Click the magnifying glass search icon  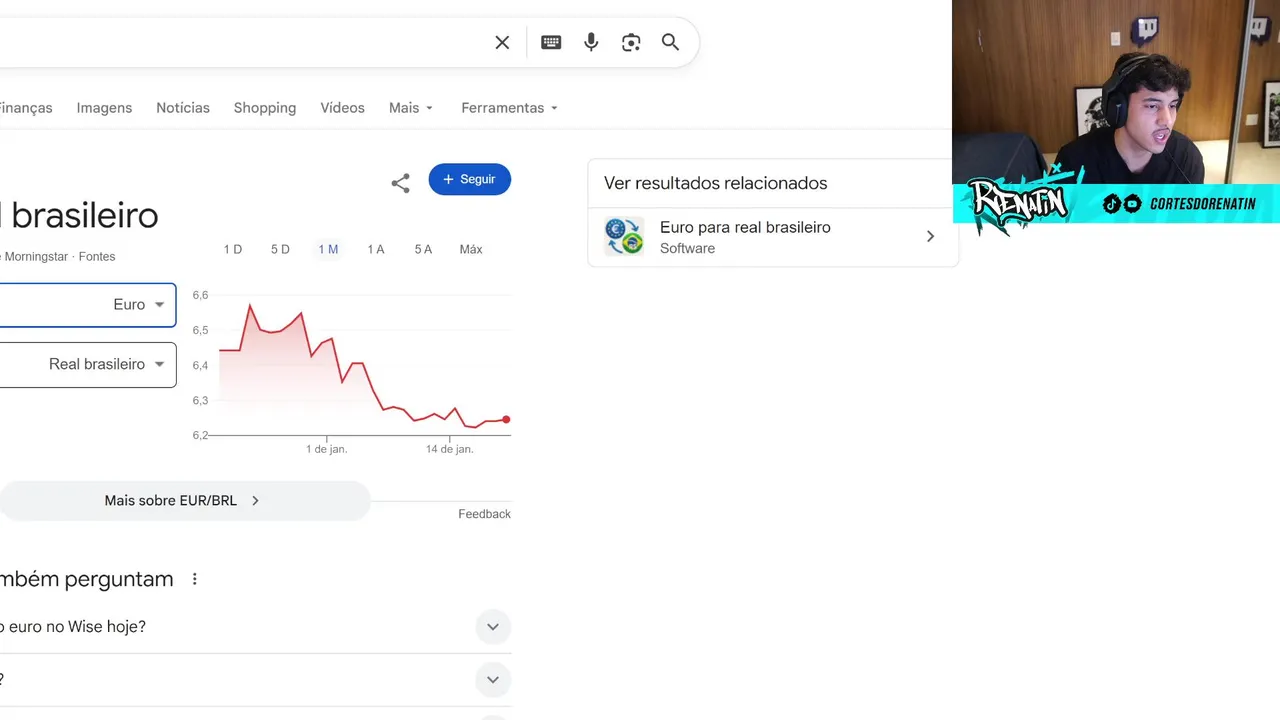click(670, 42)
